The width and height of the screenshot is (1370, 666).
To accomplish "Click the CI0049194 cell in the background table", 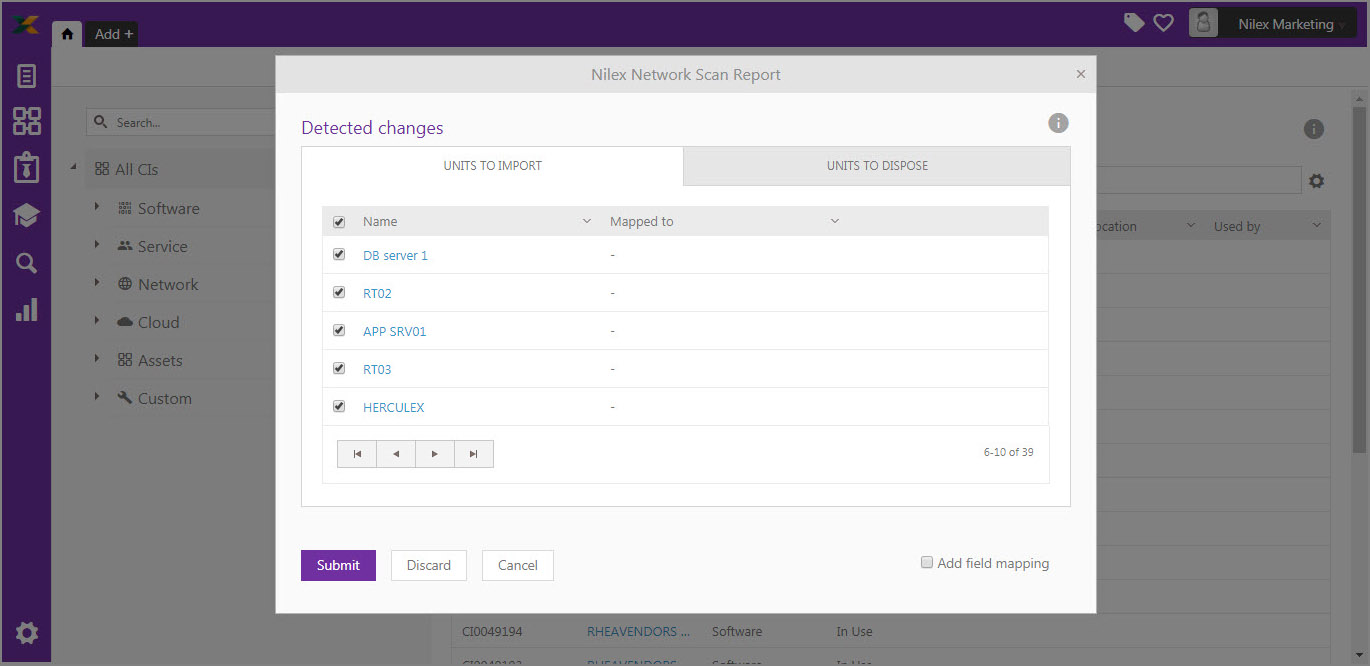I will (492, 632).
